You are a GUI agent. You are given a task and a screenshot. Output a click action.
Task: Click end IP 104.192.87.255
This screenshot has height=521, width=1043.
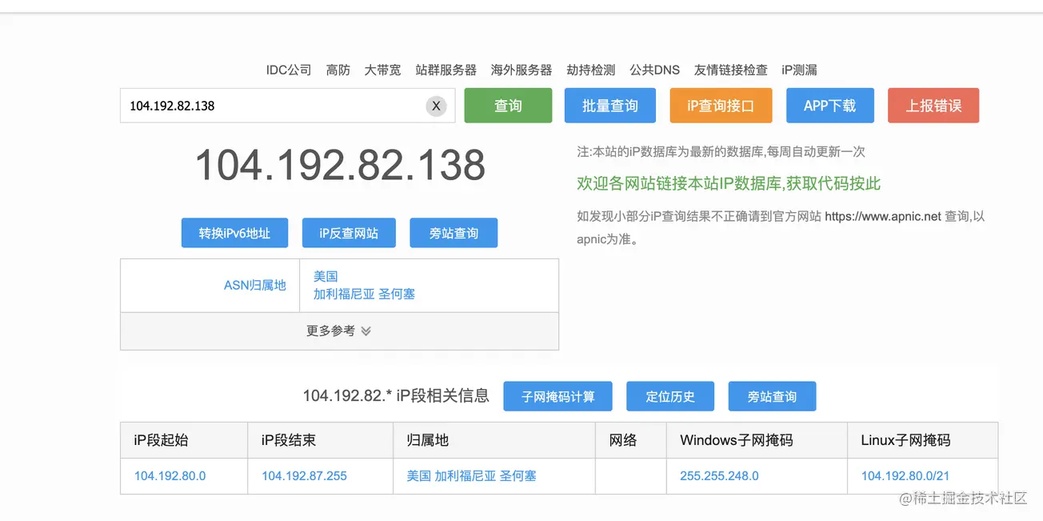coord(304,476)
